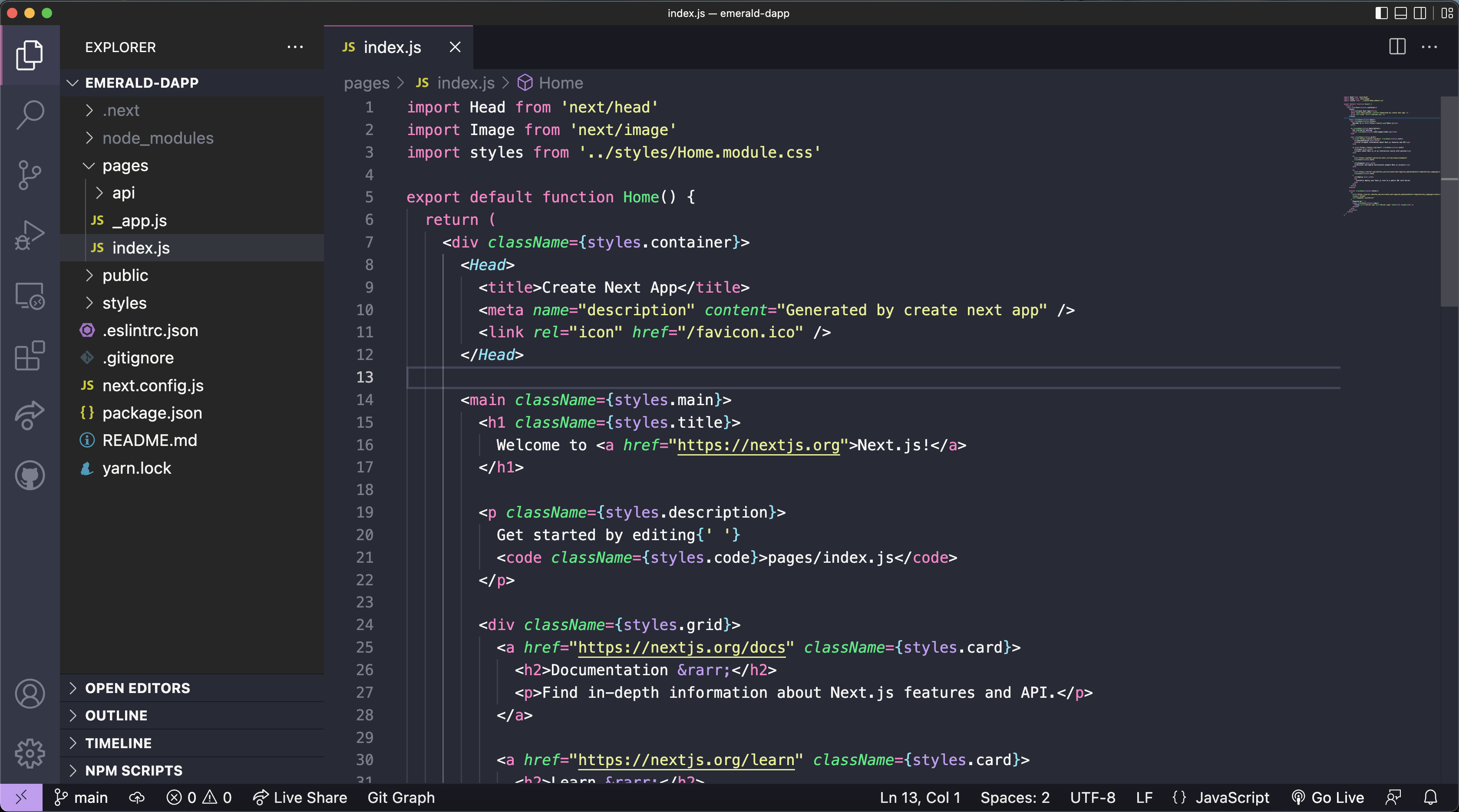Open the Remote Explorer icon

coord(30,296)
